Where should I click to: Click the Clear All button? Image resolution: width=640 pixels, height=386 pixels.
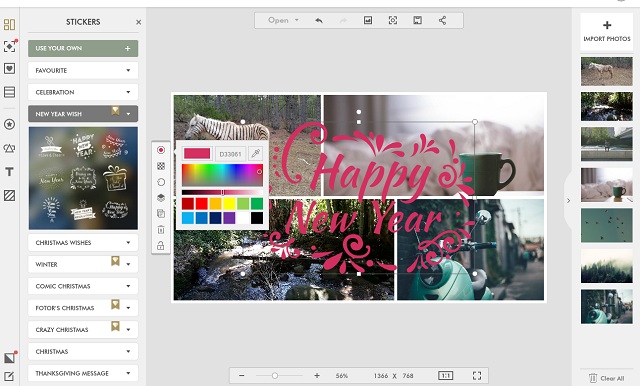[607, 378]
